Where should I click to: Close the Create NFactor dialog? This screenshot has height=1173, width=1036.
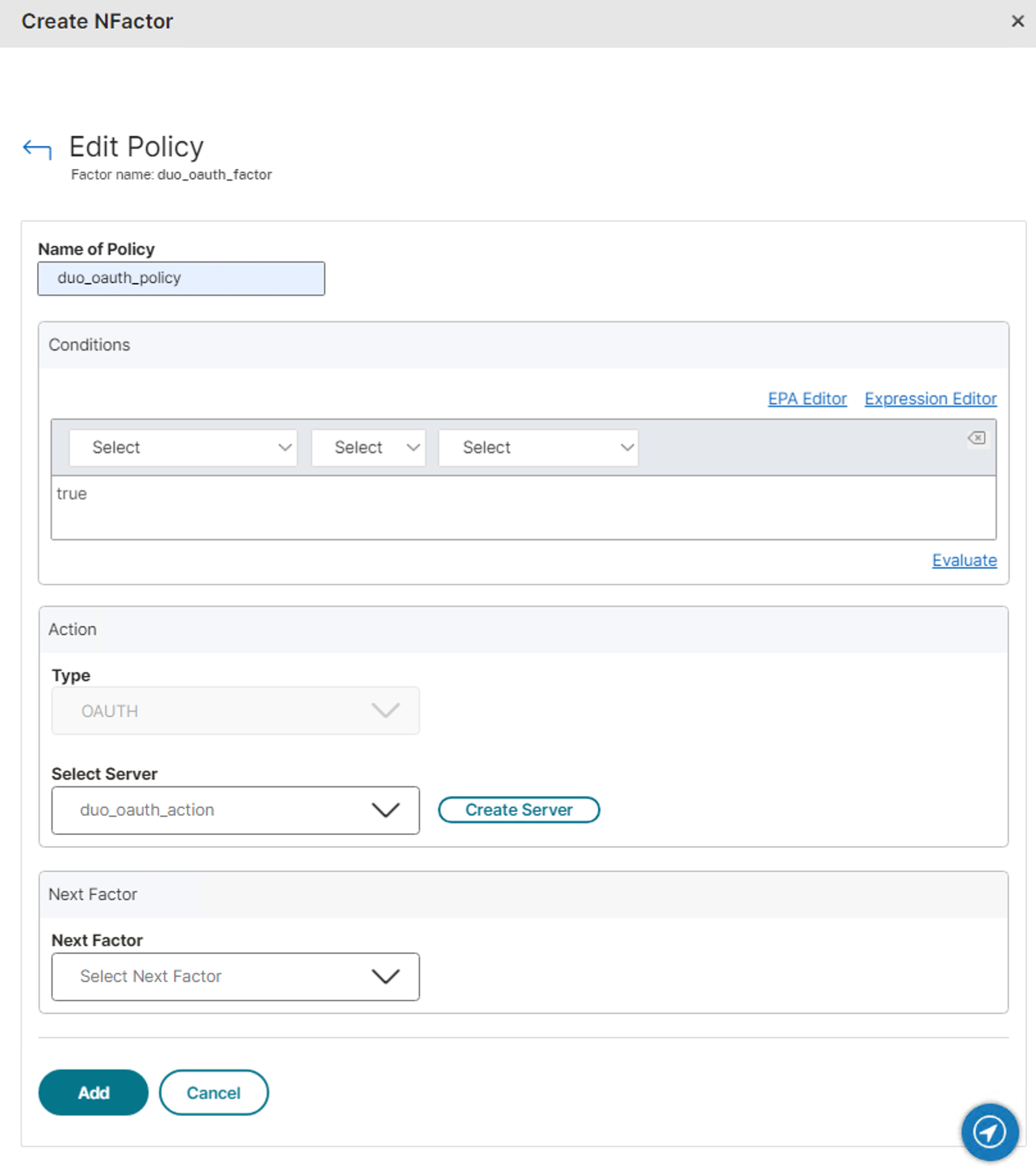[x=1017, y=22]
